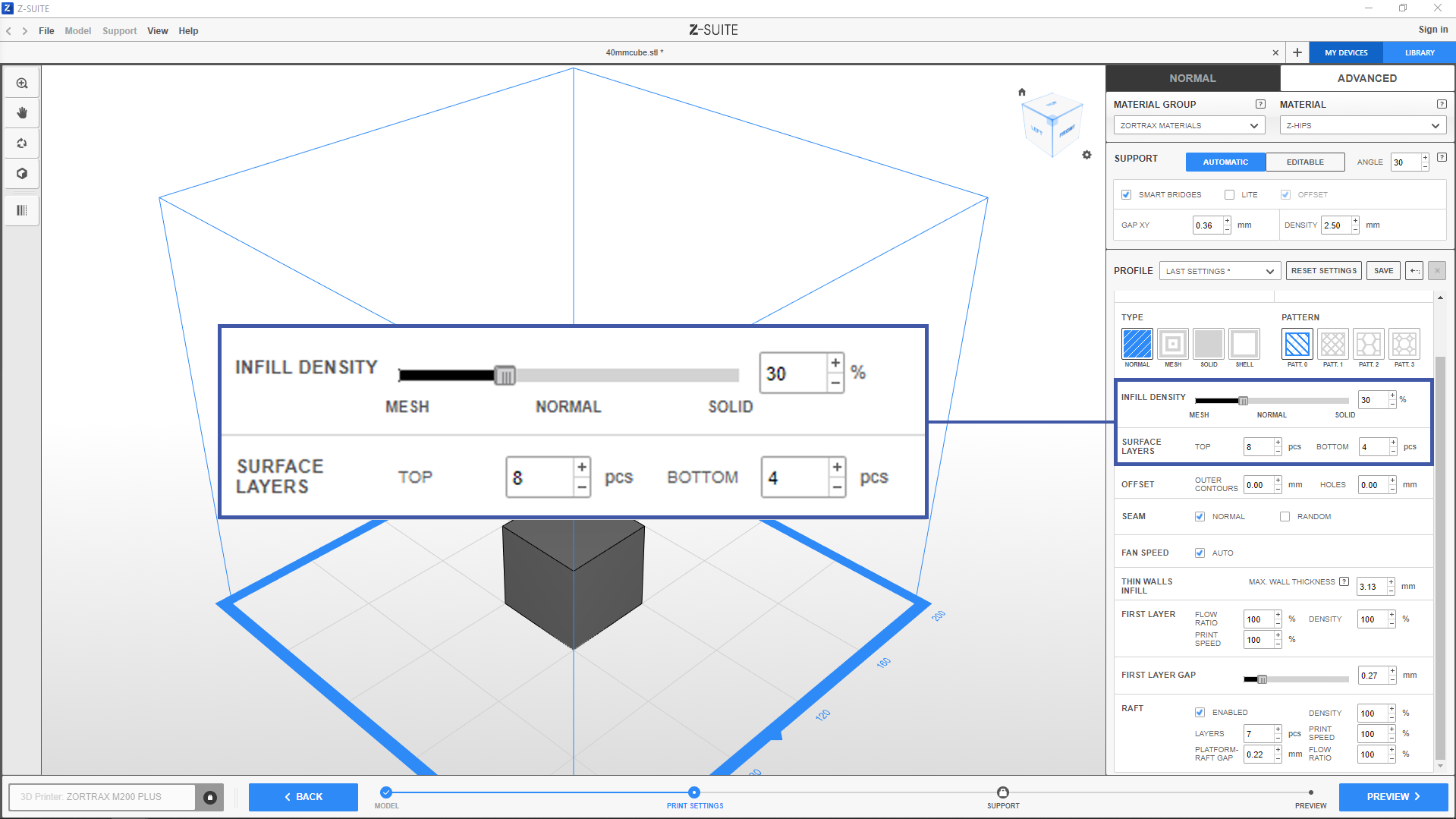The width and height of the screenshot is (1456, 819).
Task: Disable the raft Enabled checkbox
Action: 1200,713
